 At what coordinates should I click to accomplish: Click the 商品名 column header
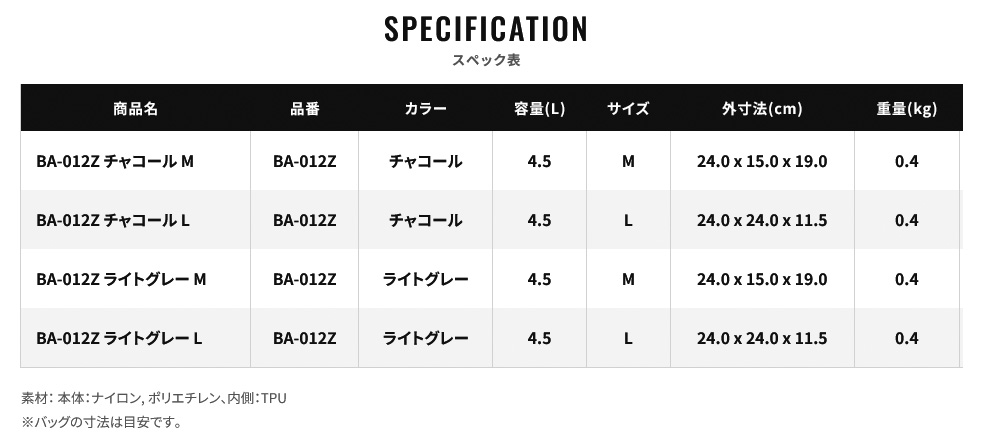(x=136, y=109)
